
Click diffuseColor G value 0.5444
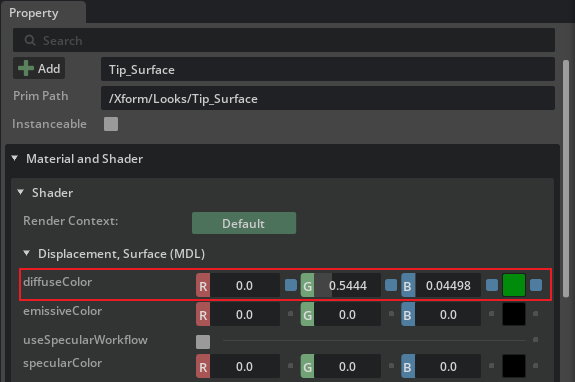(x=348, y=285)
